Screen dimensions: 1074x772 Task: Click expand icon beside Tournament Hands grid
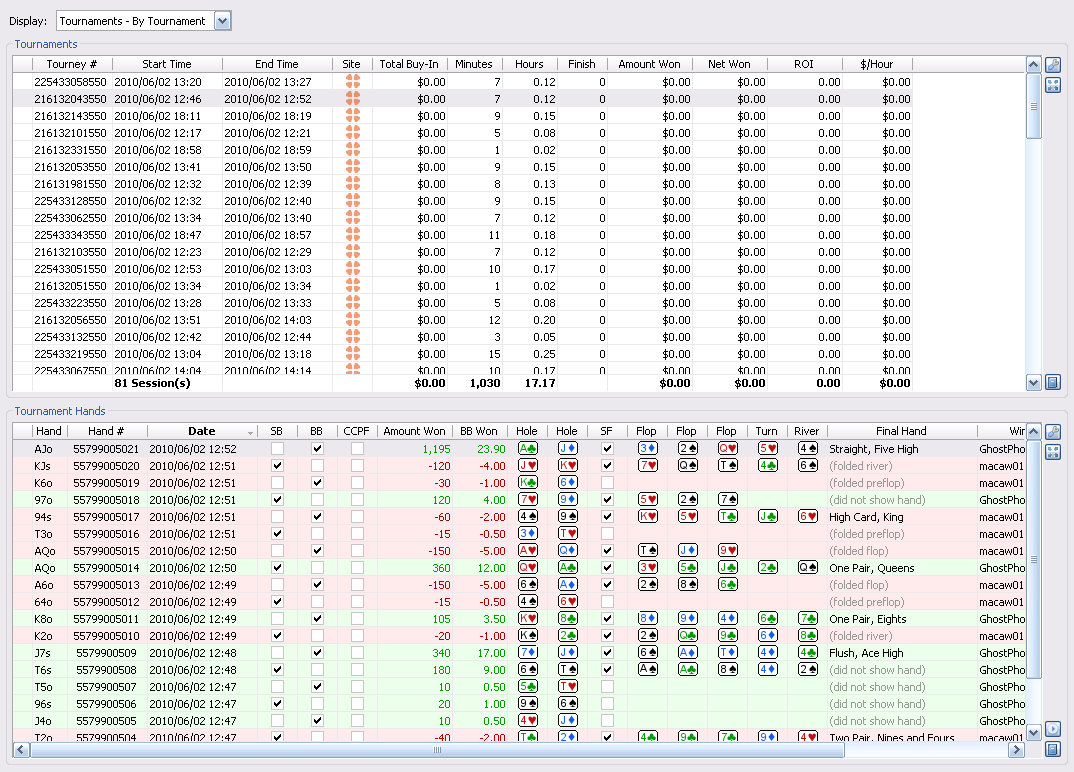point(1052,452)
